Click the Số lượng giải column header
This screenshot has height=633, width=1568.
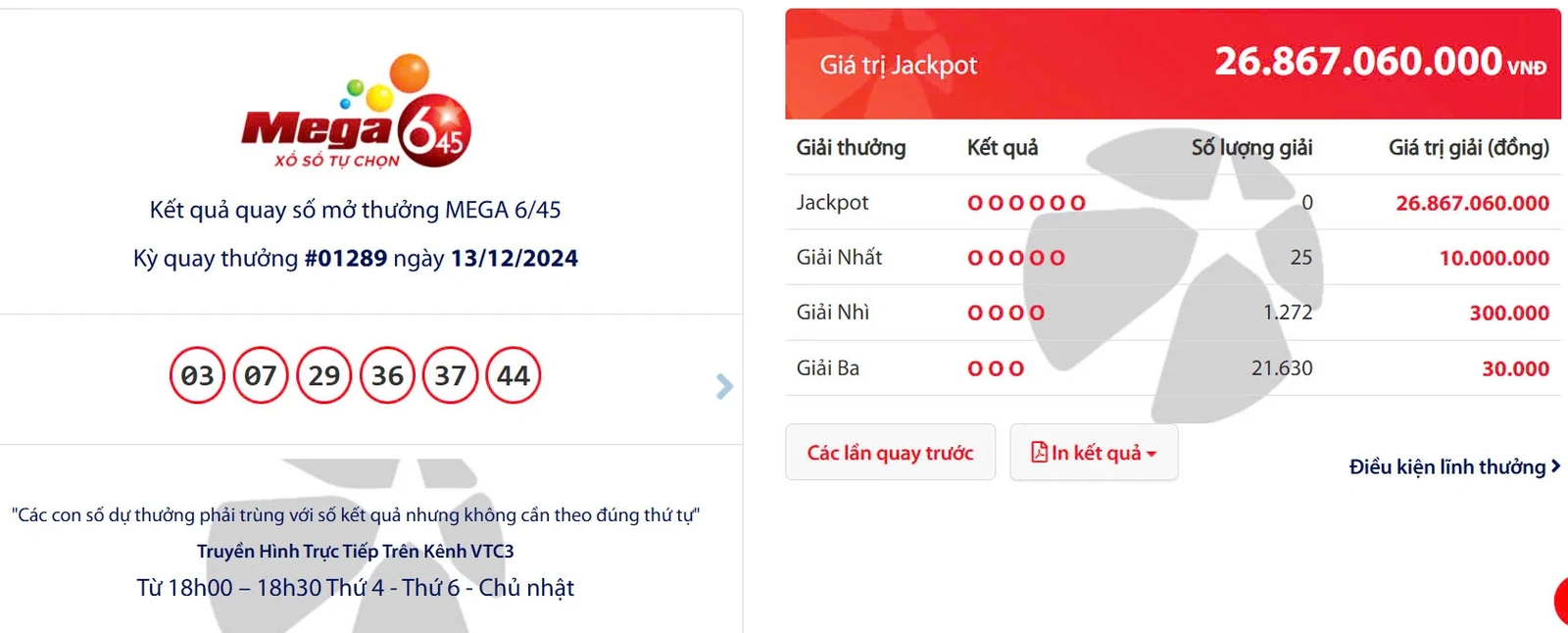click(1251, 148)
